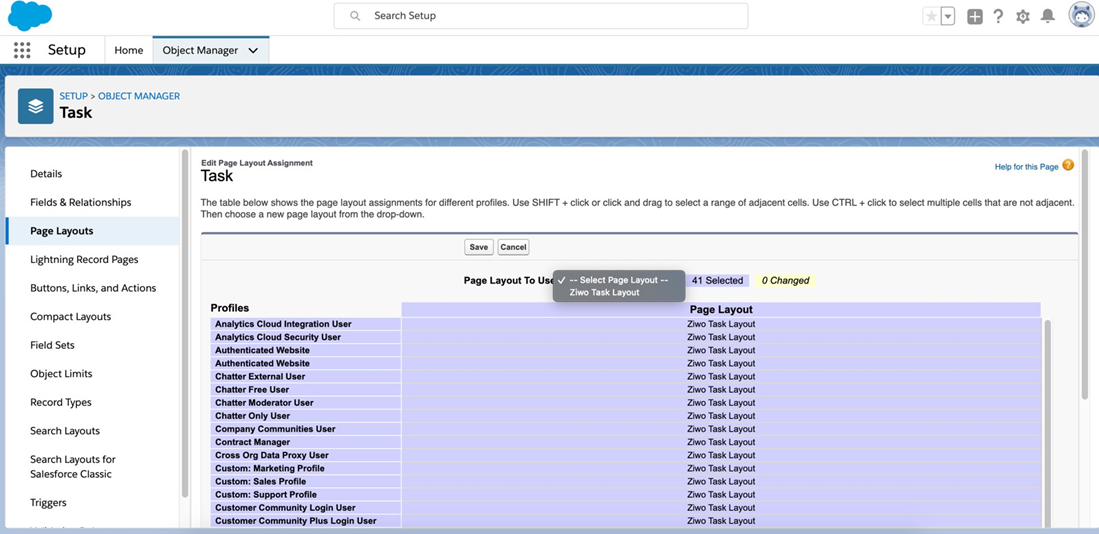Choose 'Ziwo Task Layout' dropdown option

[x=619, y=292]
